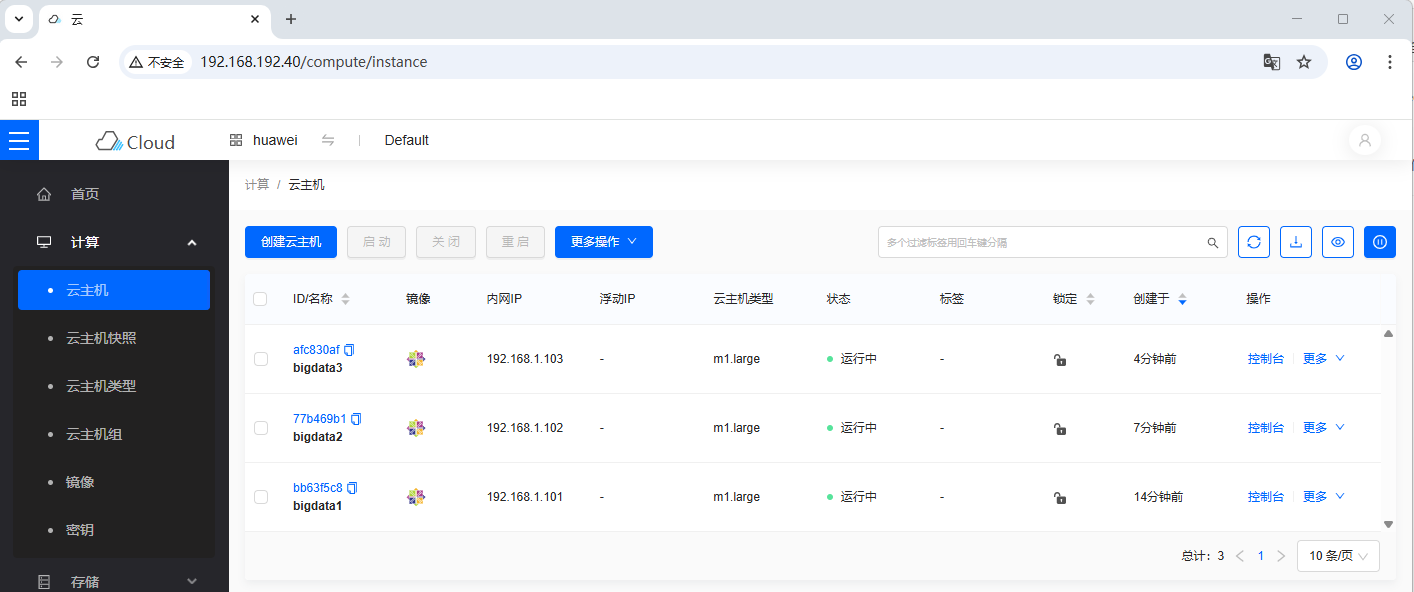This screenshot has height=592, width=1414.
Task: Bookmark this page with the star
Action: pyautogui.click(x=1304, y=62)
